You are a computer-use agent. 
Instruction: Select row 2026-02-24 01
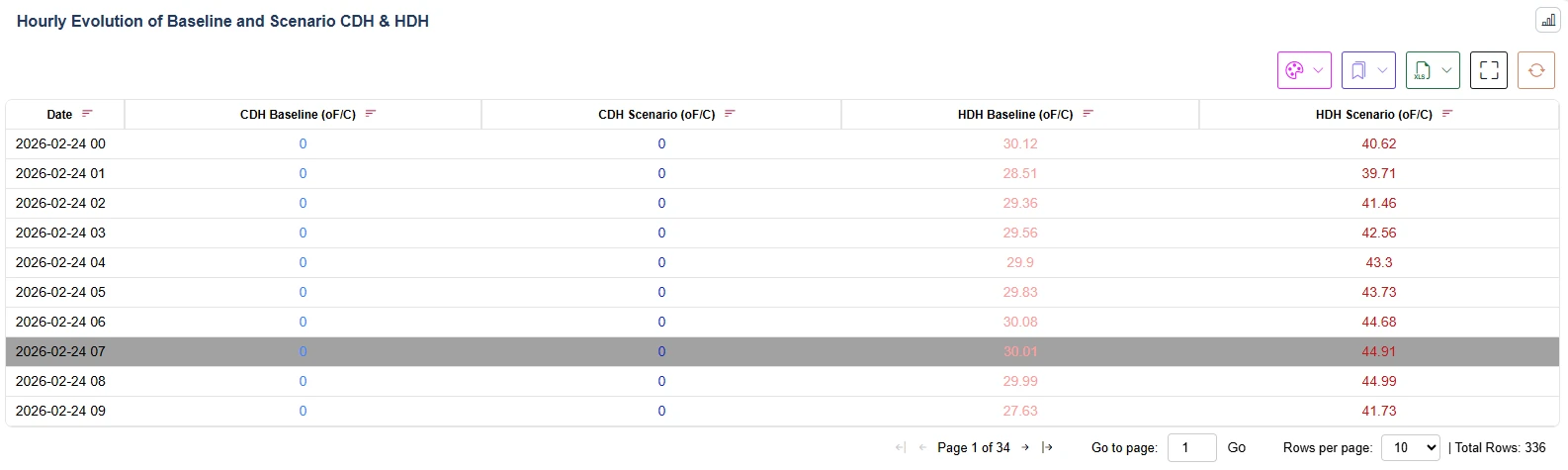tap(782, 173)
